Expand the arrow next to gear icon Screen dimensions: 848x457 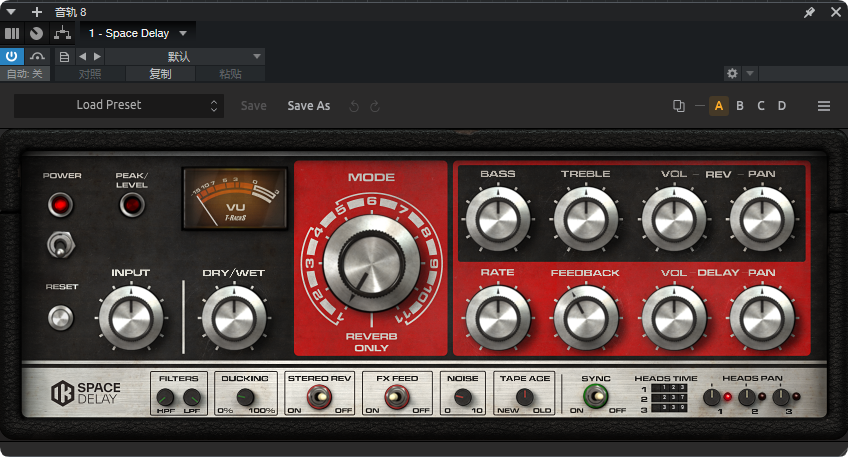(750, 74)
